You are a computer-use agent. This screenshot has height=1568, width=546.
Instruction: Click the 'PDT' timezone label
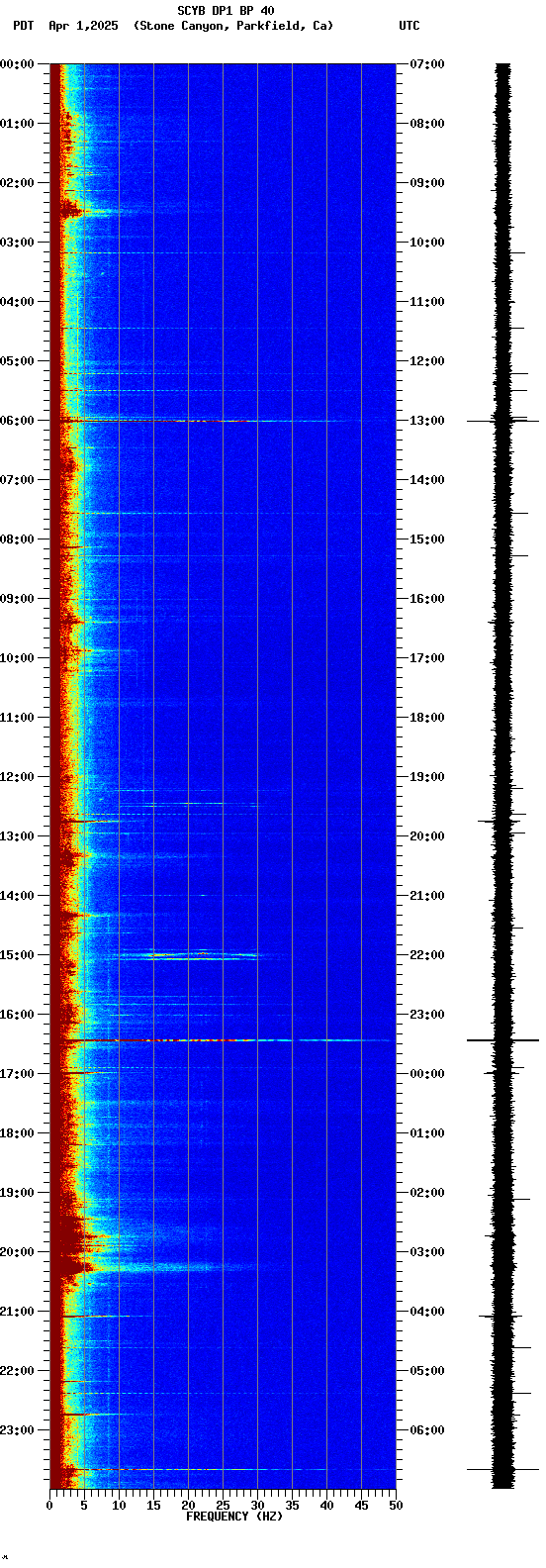23,26
